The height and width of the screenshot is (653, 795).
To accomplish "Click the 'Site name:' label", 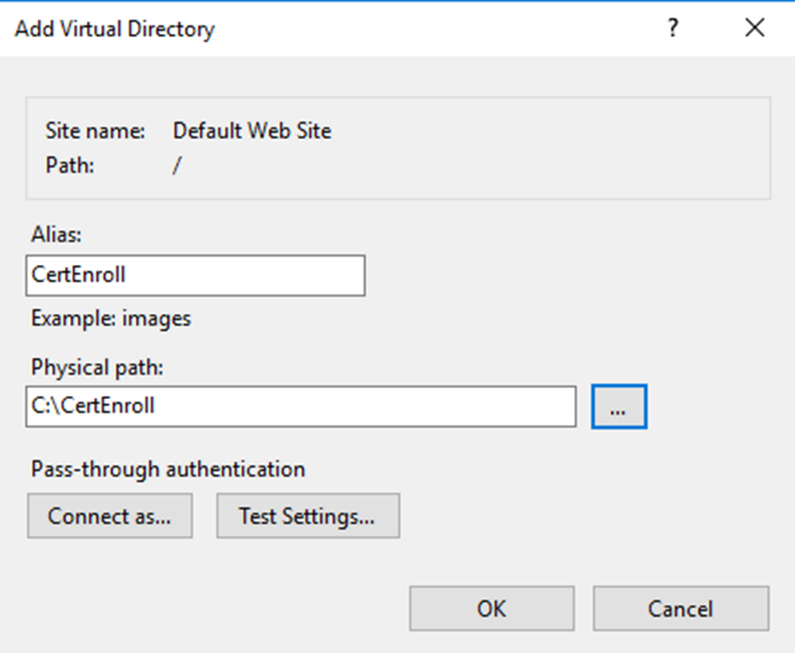I will (95, 131).
